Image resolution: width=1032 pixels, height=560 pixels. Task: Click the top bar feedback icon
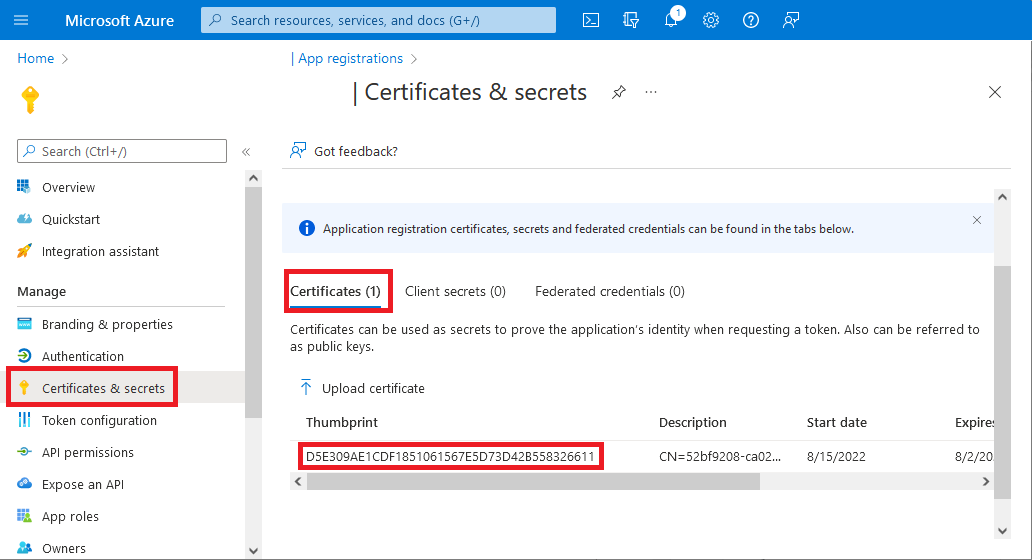[790, 20]
